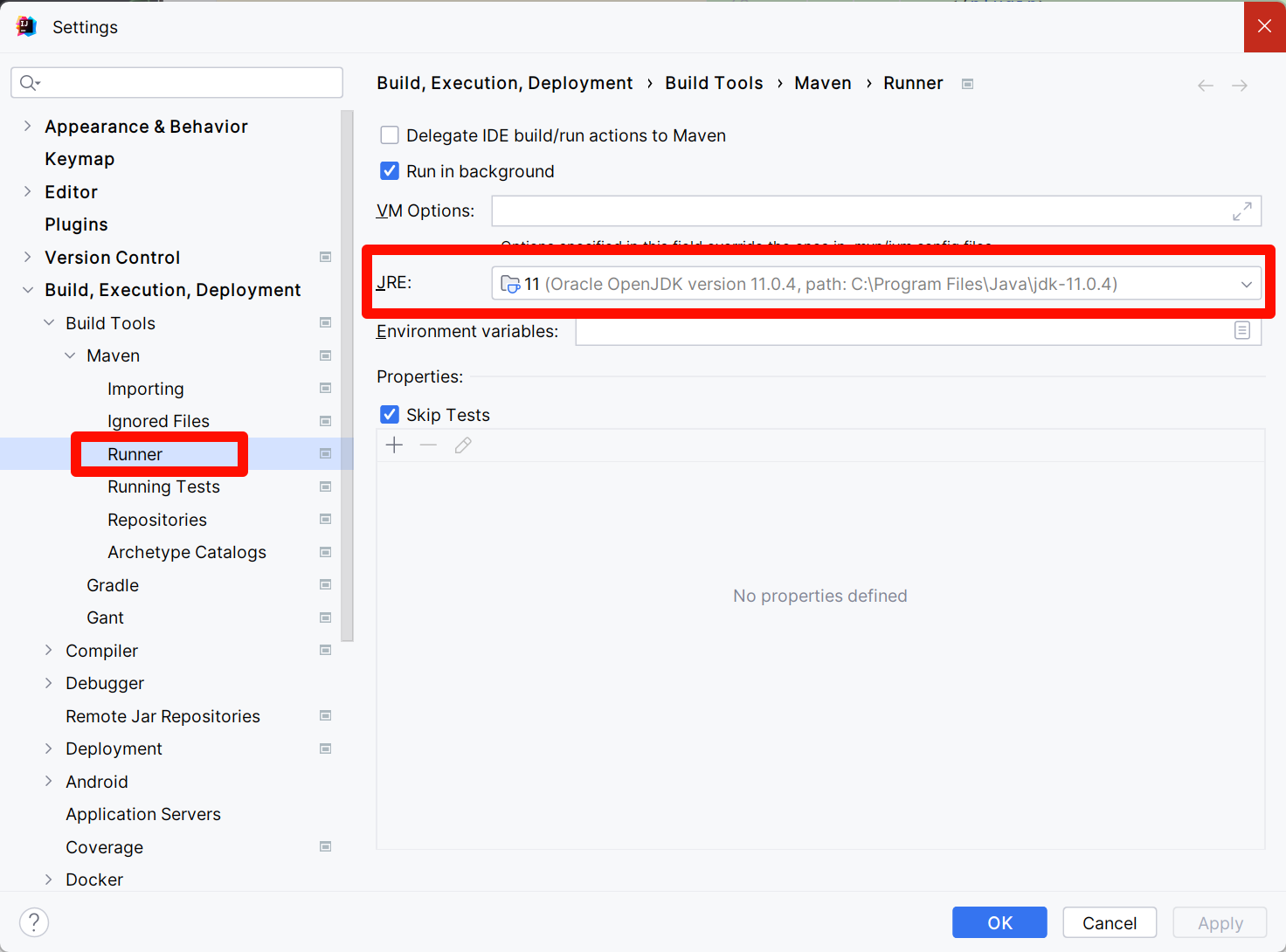Click the Cancel button

coord(1110,922)
